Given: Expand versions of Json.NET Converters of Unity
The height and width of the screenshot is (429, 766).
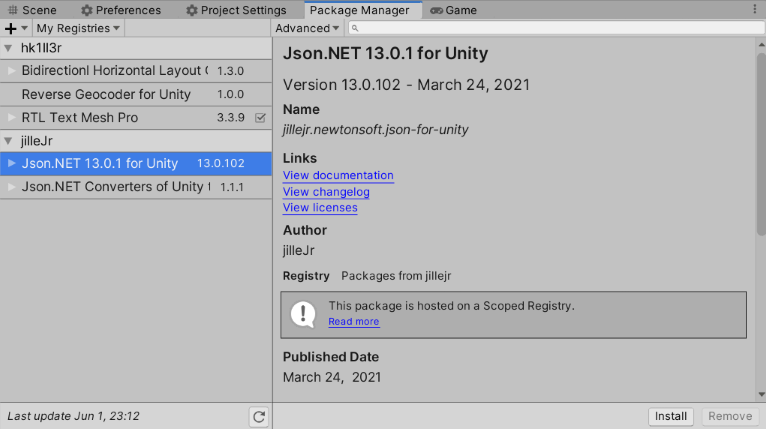Looking at the screenshot, I should click(x=11, y=187).
